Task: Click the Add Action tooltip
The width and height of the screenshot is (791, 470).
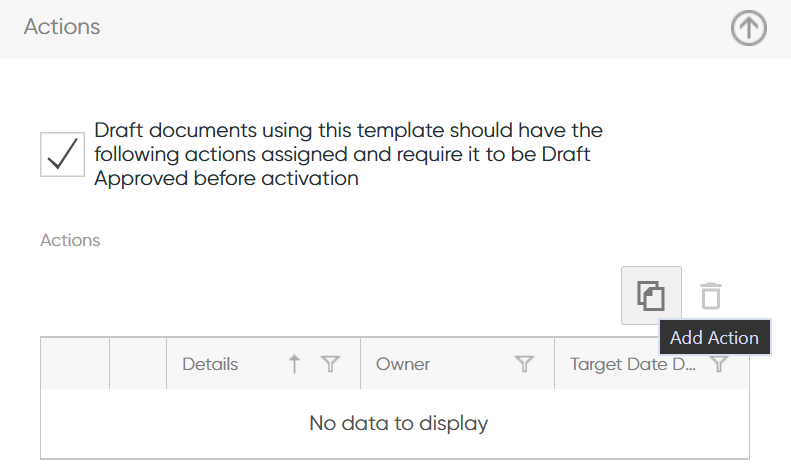Action: tap(714, 337)
